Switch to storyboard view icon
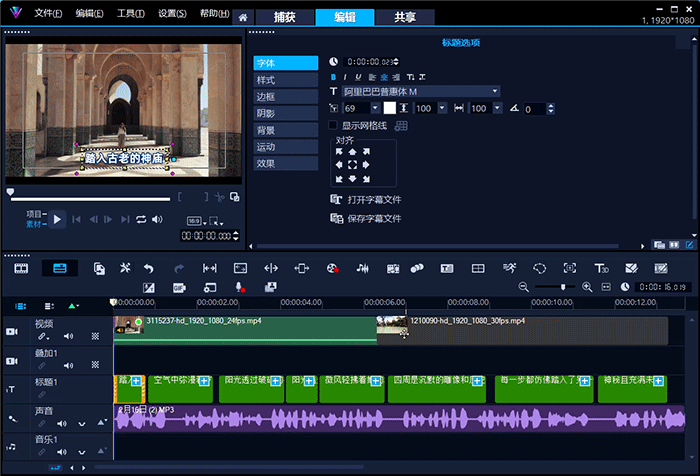The height and width of the screenshot is (476, 700). pos(21,268)
